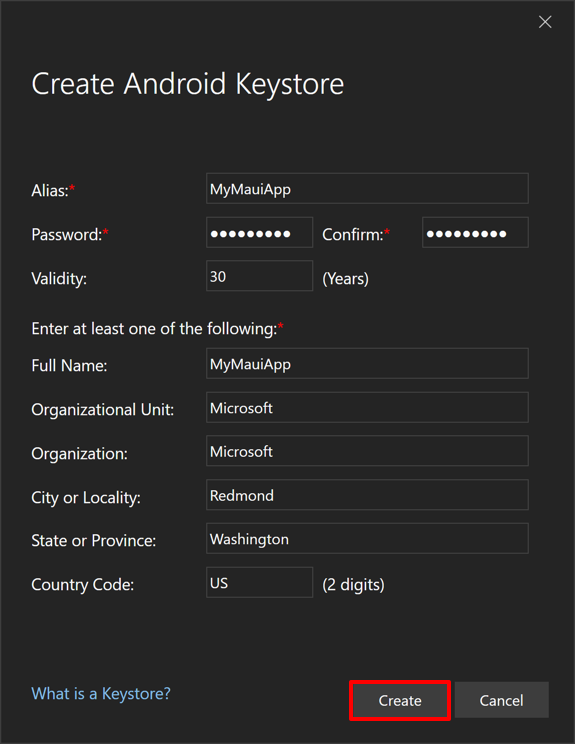Click the State or Province label

93,540
